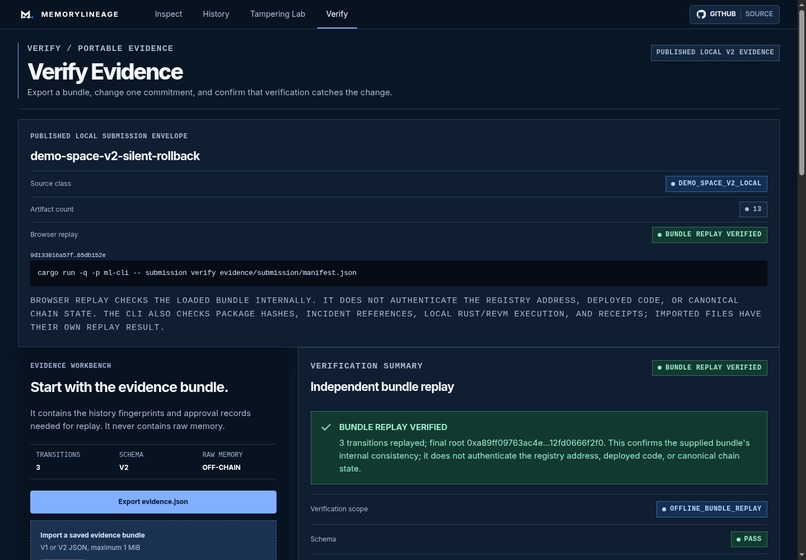Click the cargo run command code block
The width and height of the screenshot is (806, 560).
click(398, 273)
